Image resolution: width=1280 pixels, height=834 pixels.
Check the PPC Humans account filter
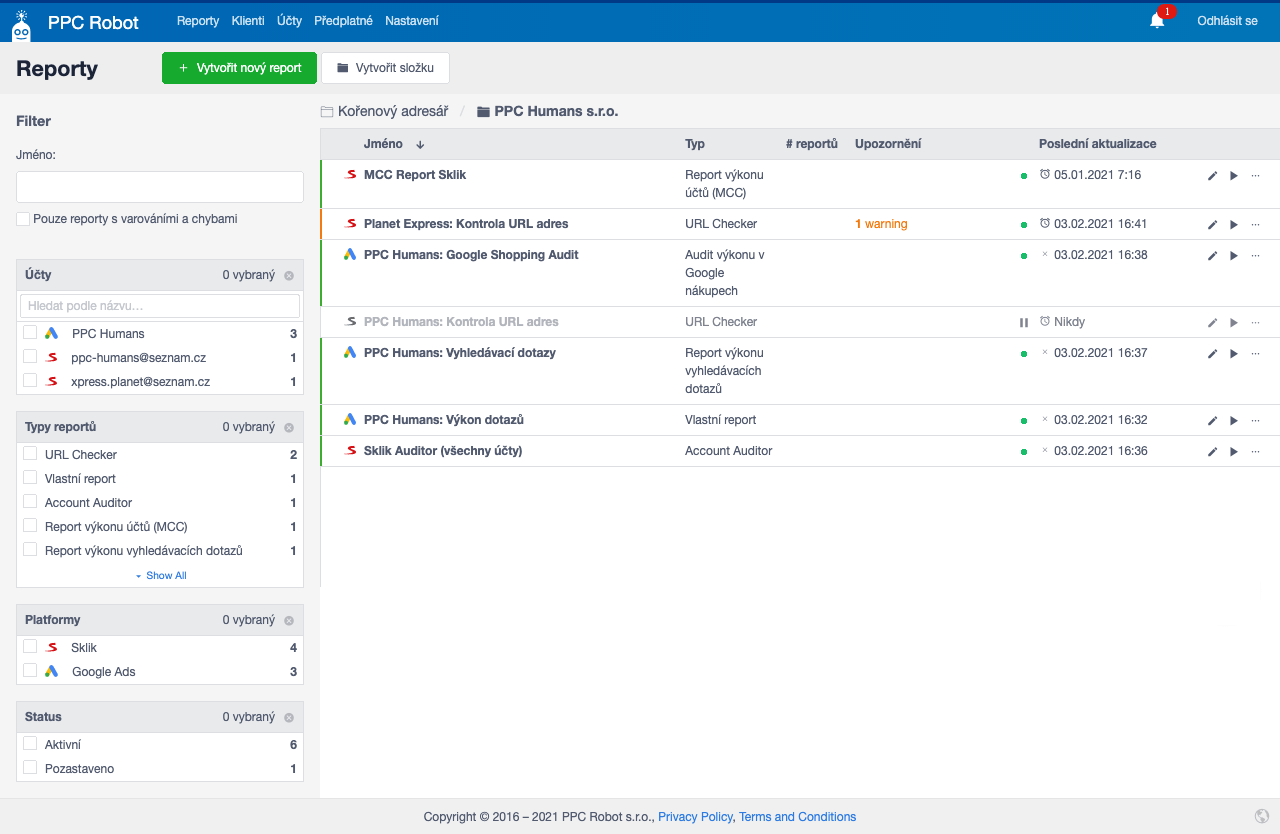click(x=30, y=333)
